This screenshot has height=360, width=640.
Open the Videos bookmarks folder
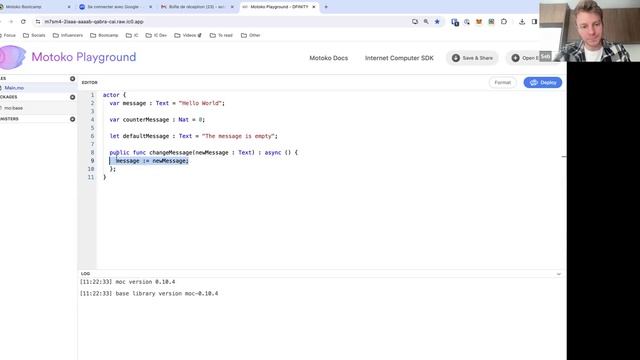coord(188,36)
